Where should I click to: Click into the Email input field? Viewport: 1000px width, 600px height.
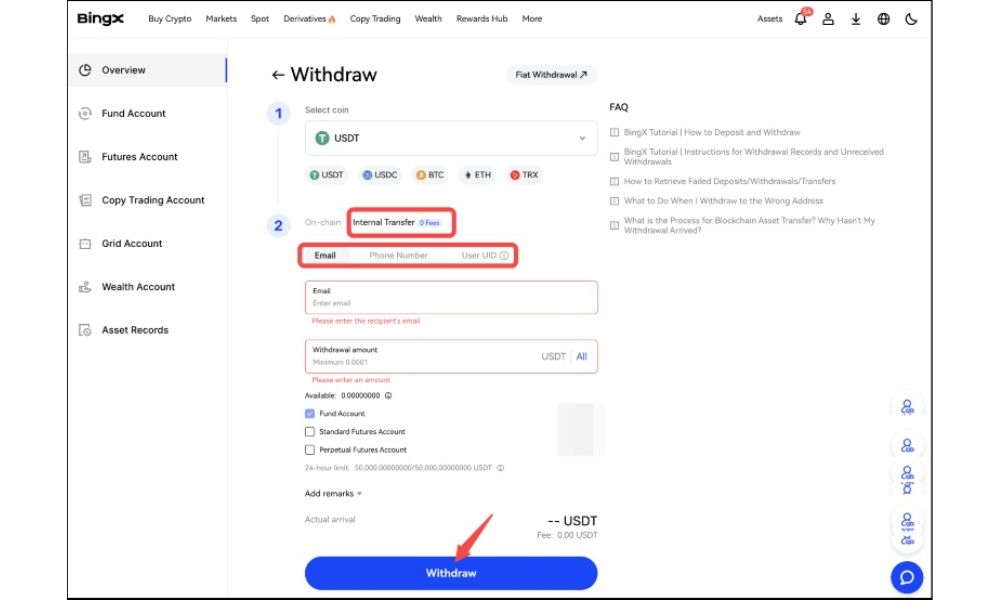pos(450,303)
